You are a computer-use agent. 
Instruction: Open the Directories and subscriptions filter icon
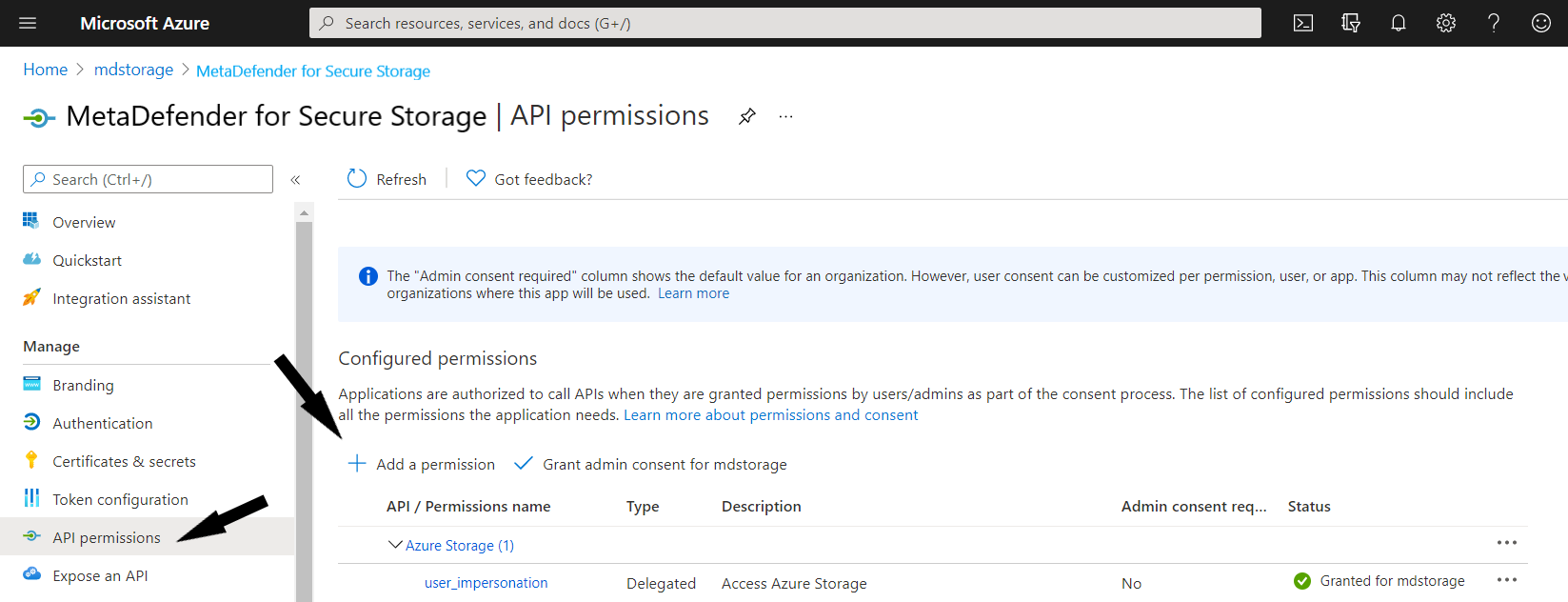coord(1351,23)
